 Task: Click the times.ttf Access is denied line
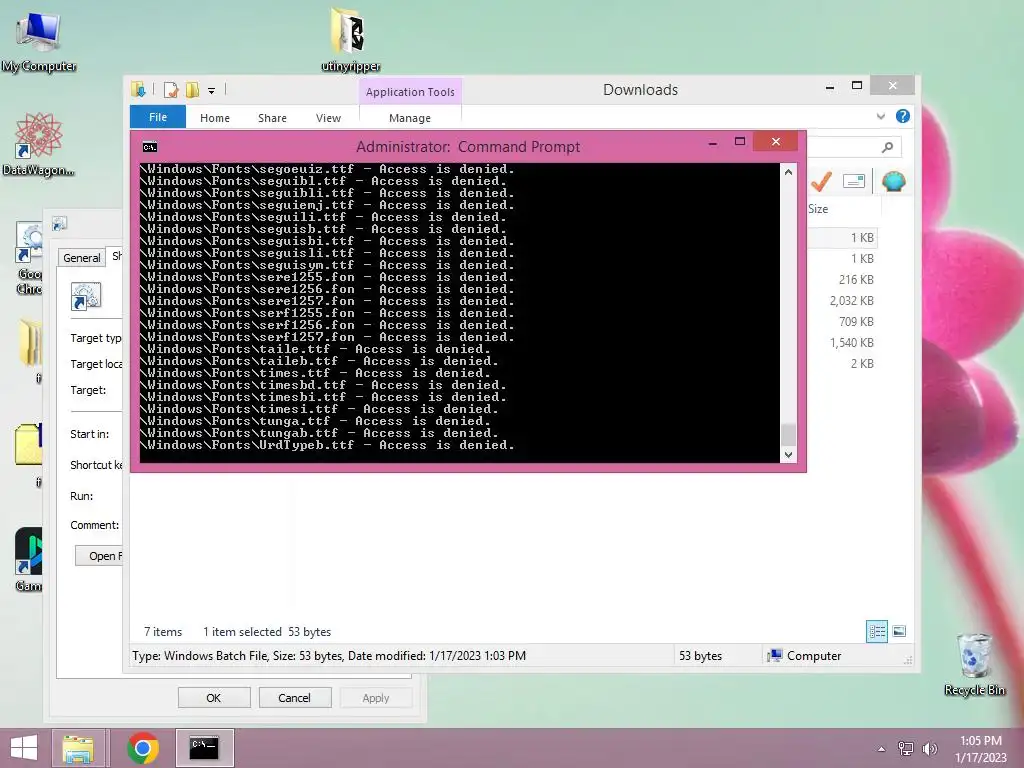pos(315,373)
